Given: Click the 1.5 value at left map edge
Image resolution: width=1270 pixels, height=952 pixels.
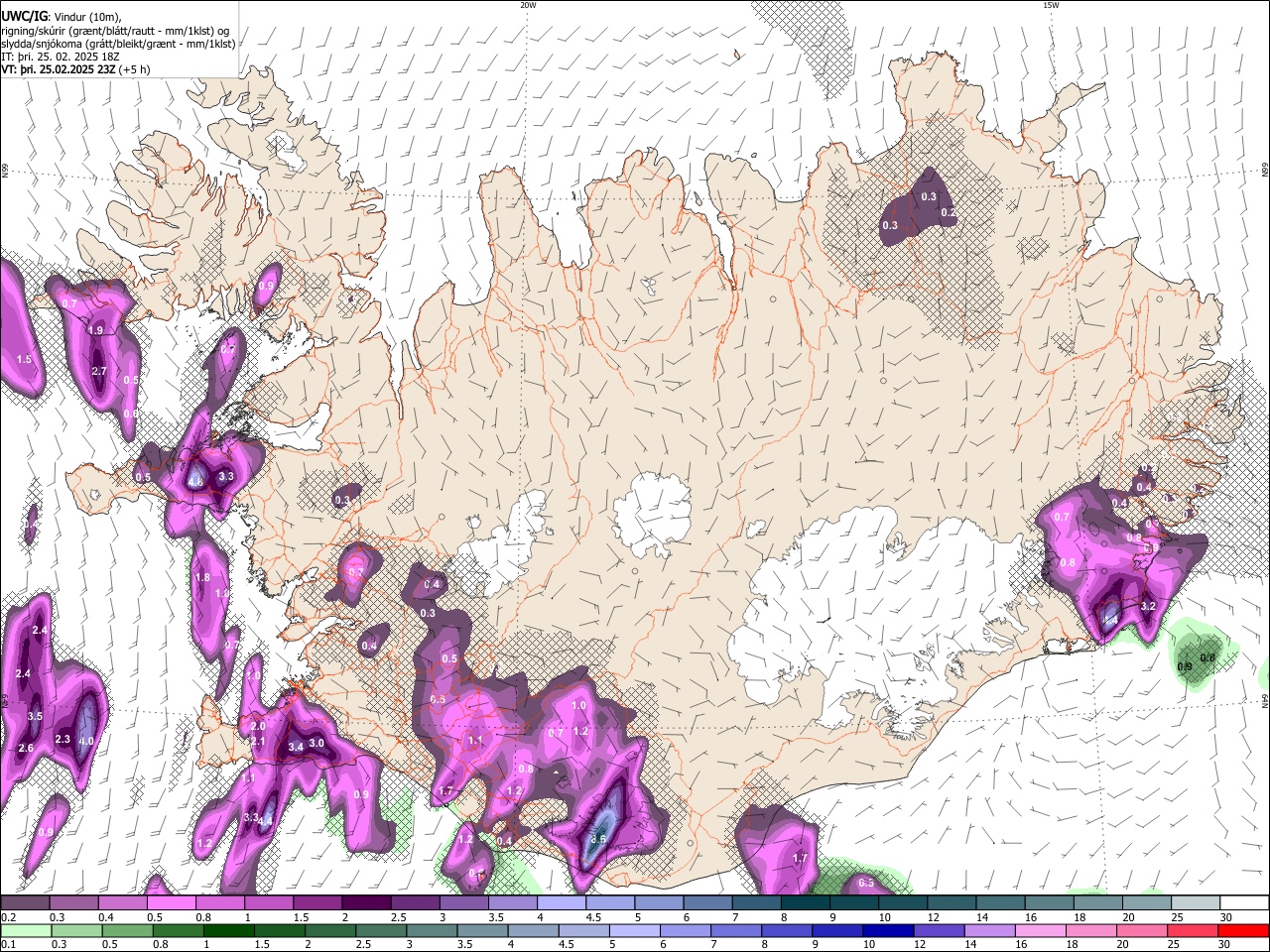Looking at the screenshot, I should coord(25,359).
